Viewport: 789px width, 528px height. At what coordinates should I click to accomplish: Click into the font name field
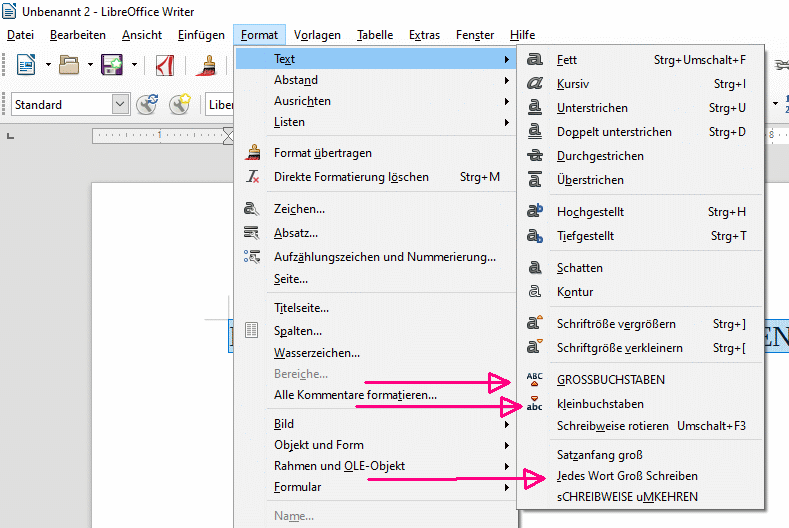coord(220,104)
